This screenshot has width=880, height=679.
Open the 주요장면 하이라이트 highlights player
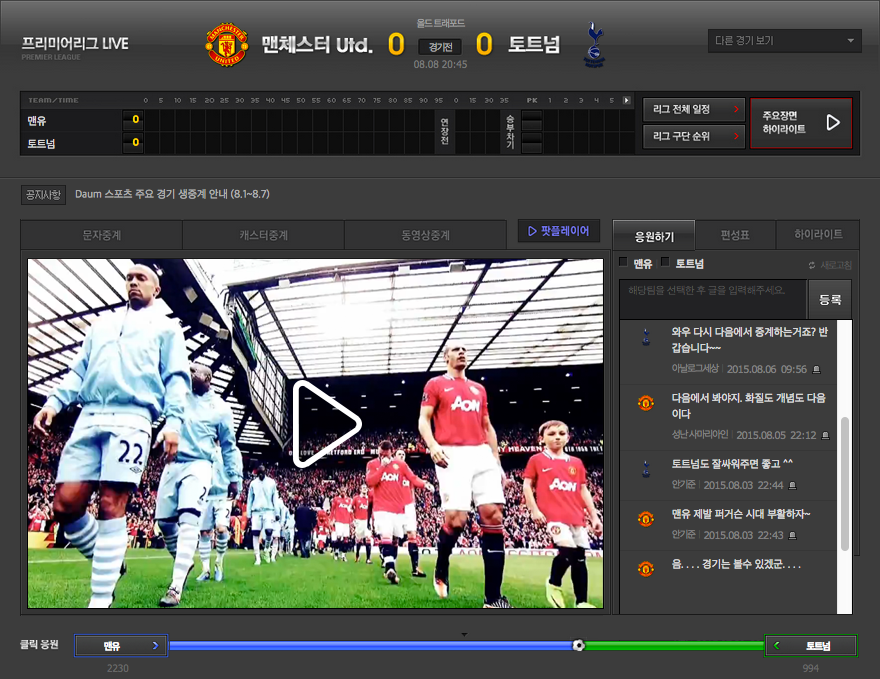click(801, 123)
